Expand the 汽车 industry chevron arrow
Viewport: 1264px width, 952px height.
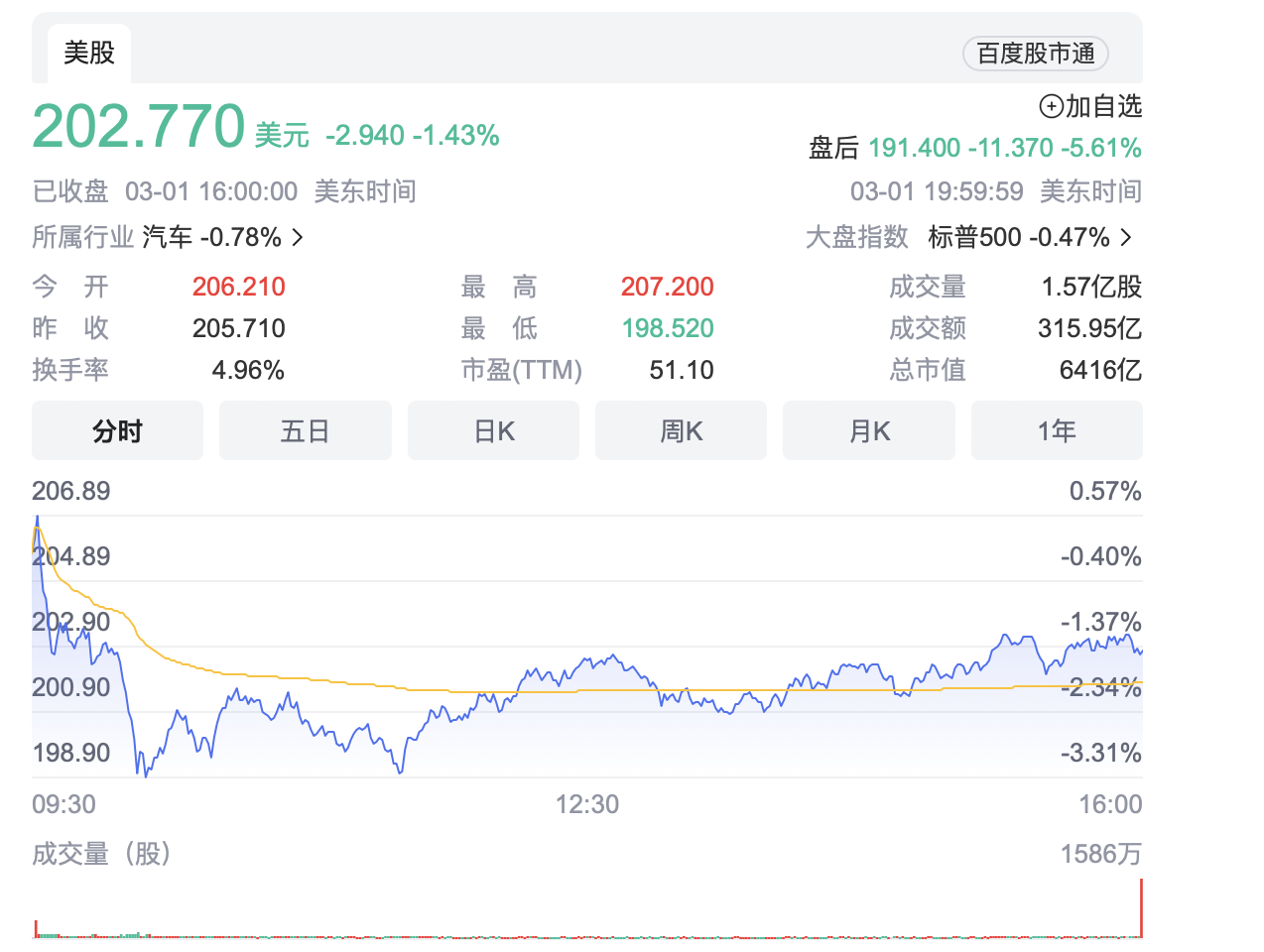(x=298, y=238)
